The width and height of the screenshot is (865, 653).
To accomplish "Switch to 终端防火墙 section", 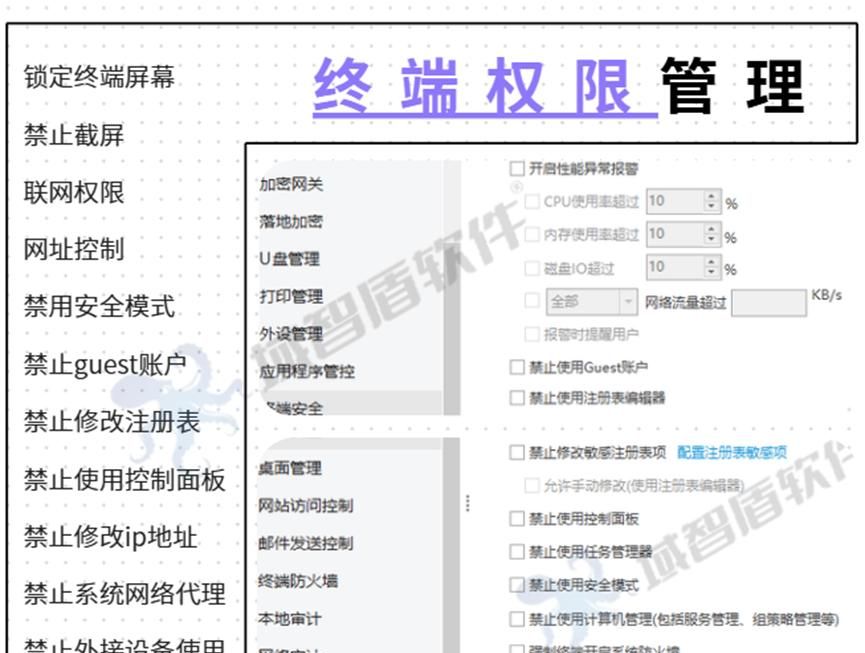I will click(x=298, y=581).
